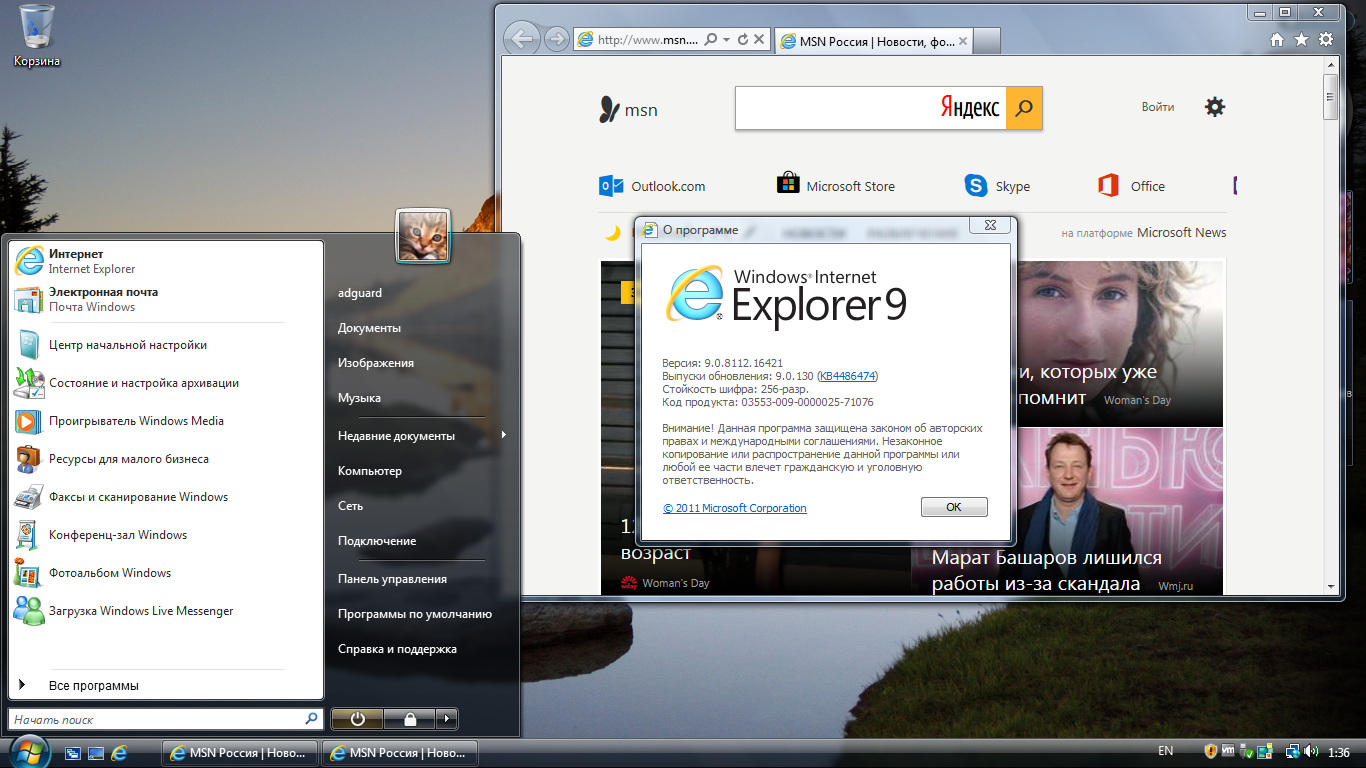1366x768 pixels.
Task: Open the KB4486474 update link
Action: (847, 376)
